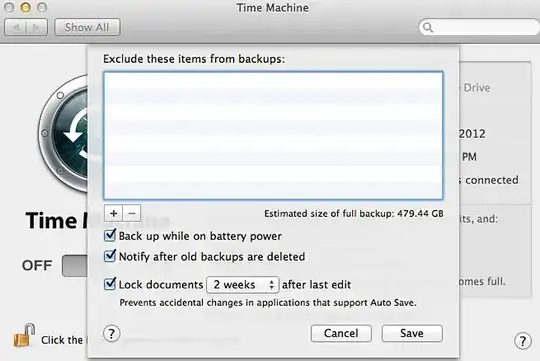The width and height of the screenshot is (540, 361).
Task: Switch the Time Machine OFF/ON slider
Action: tap(75, 266)
